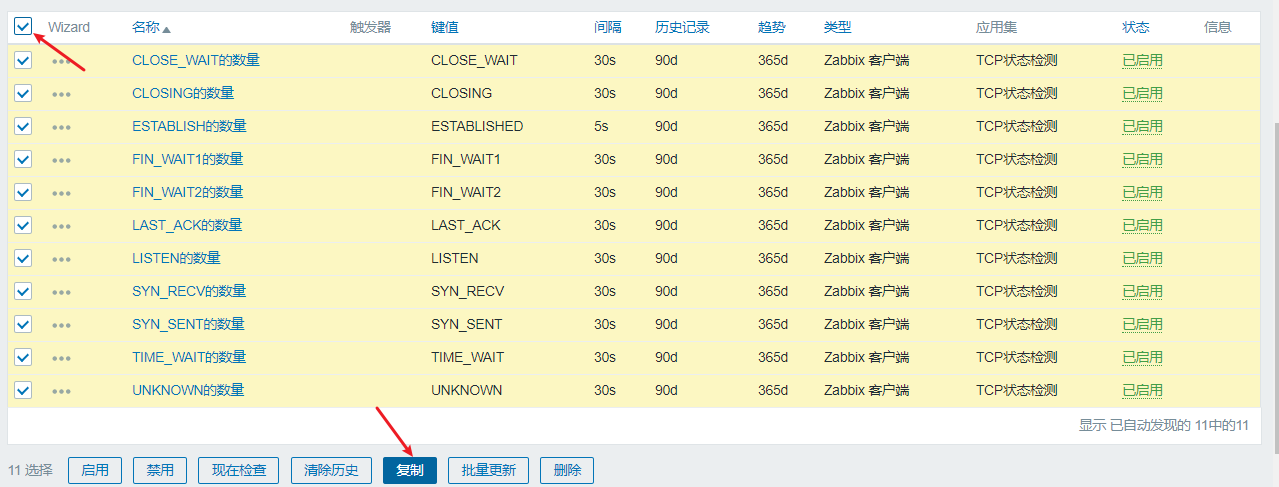Uncheck the SYN_RECV的数量 row checkbox
Screen dimensions: 1279x487
[23, 291]
